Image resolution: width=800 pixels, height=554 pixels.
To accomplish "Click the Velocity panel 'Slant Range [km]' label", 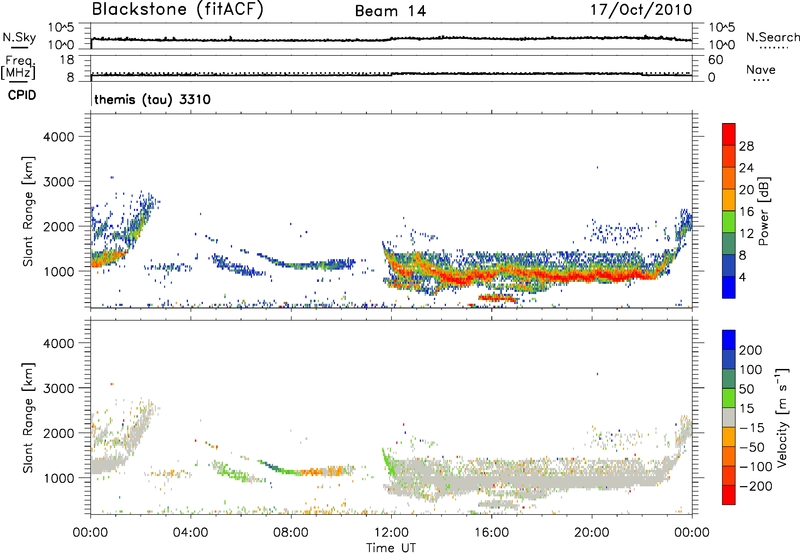I will pos(28,417).
